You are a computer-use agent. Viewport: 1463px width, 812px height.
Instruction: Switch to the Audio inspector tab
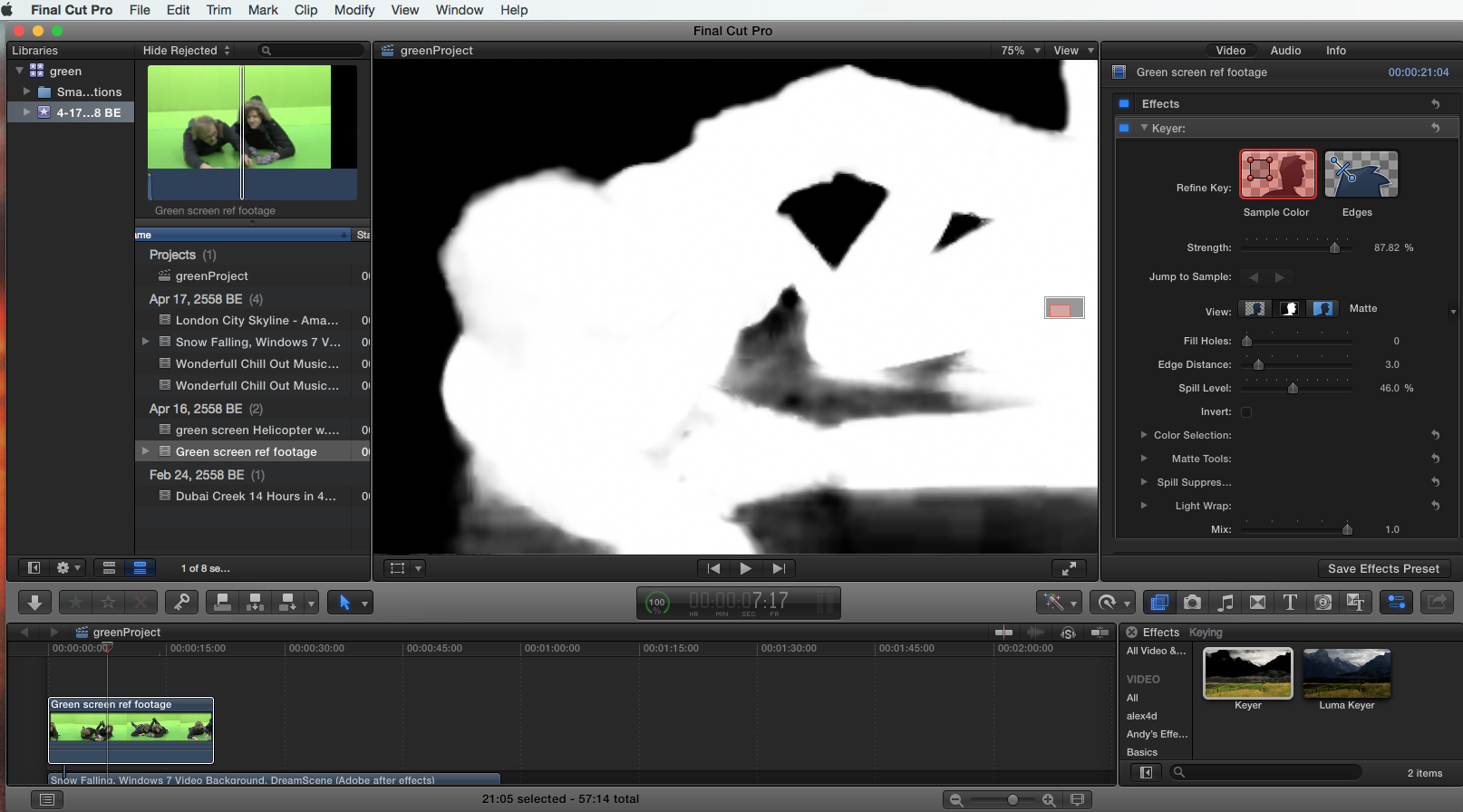pos(1285,51)
